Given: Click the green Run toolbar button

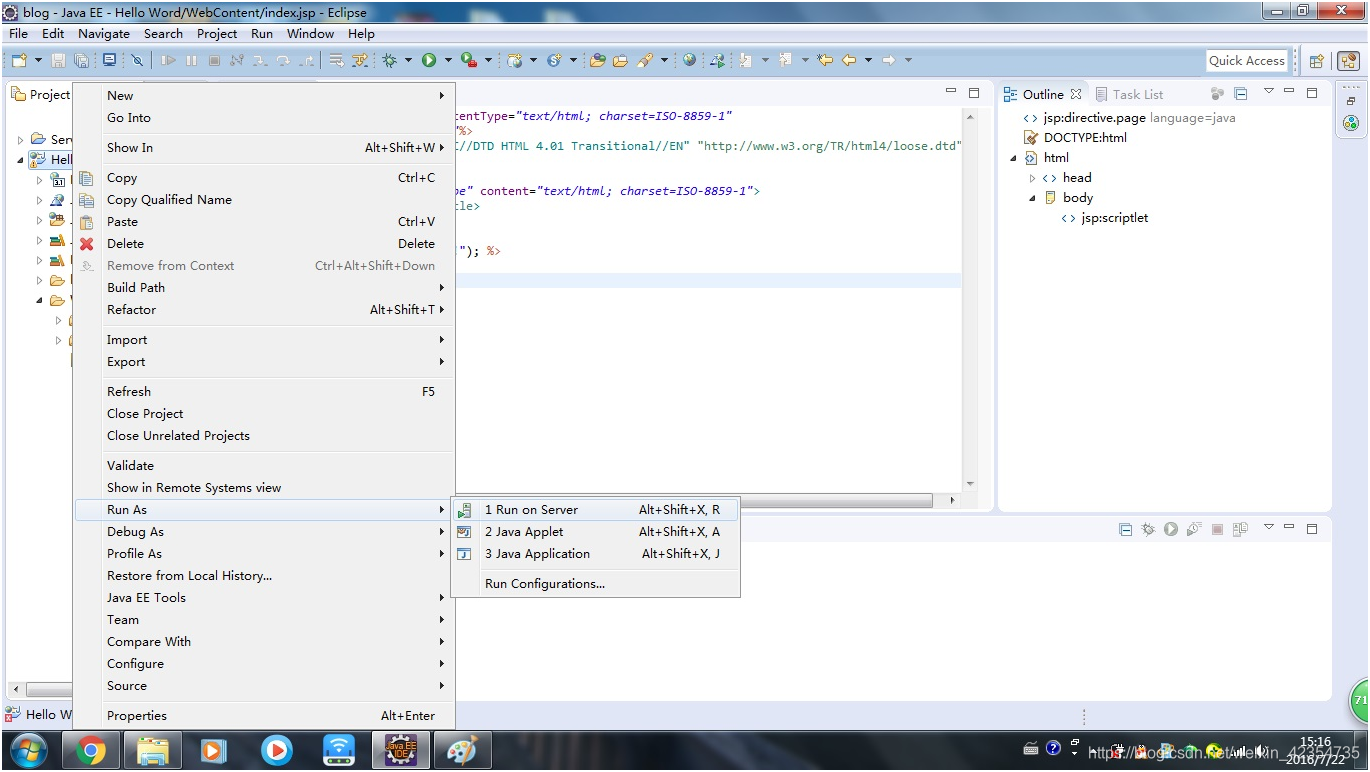Looking at the screenshot, I should click(429, 61).
